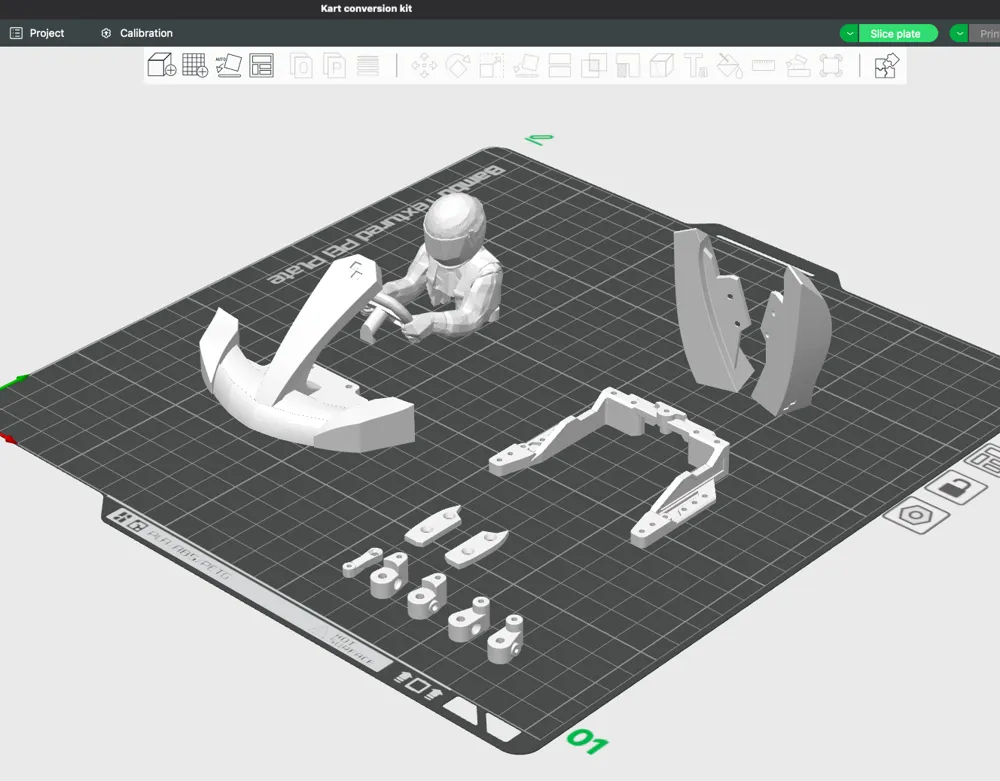Screen dimensions: 1000x781
Task: Click the Slice plate button
Action: click(x=897, y=33)
